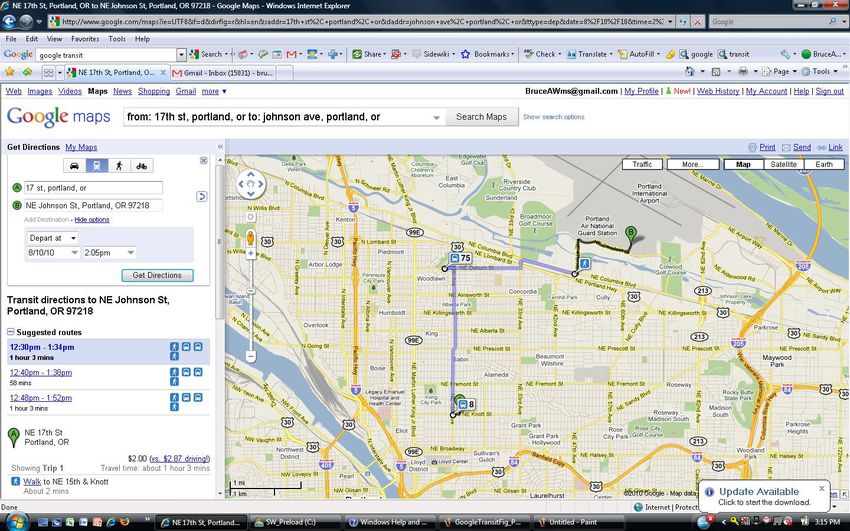Click the Get Directions button
Screen dimensions: 850x531
157,275
